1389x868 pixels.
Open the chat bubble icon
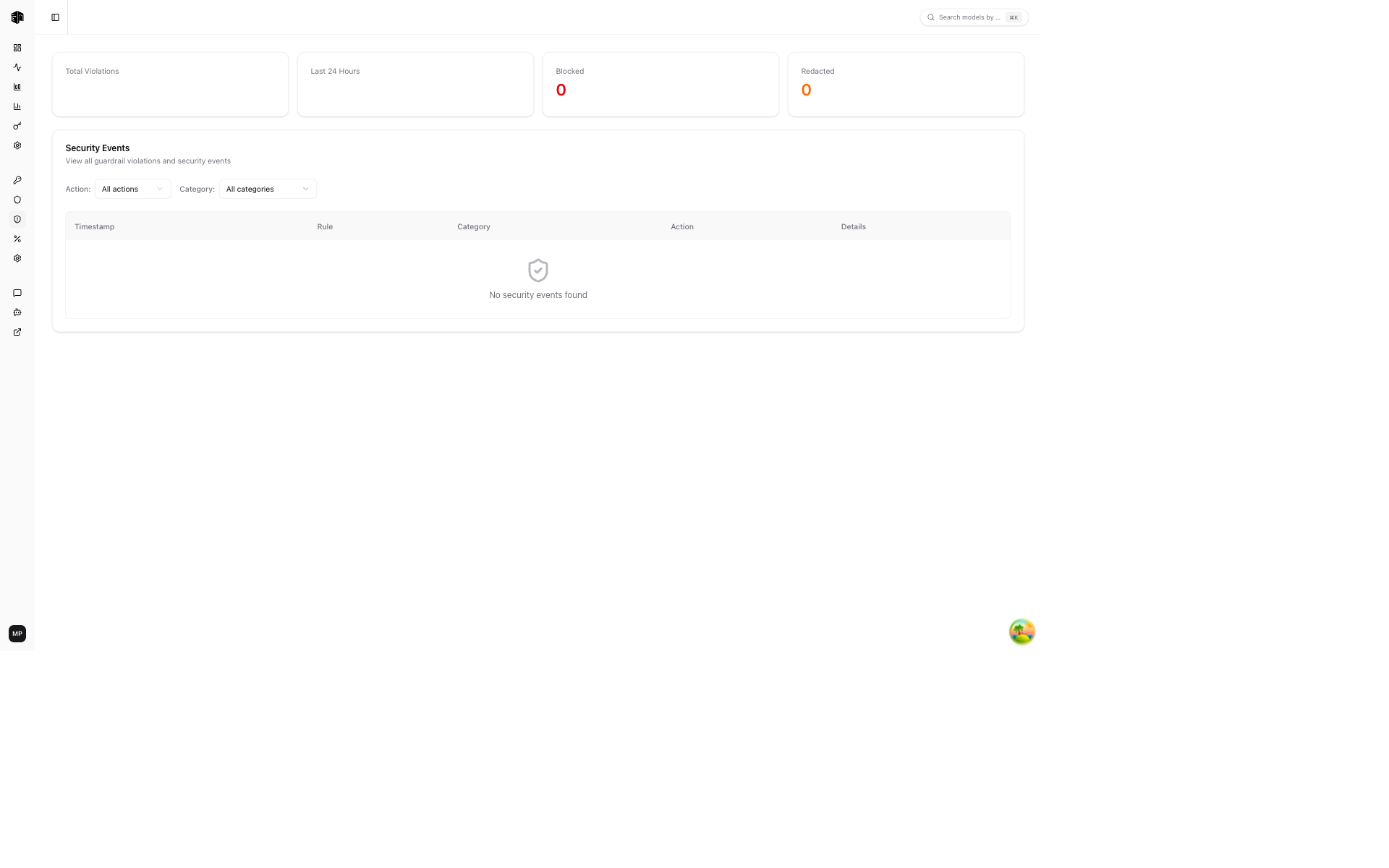pyautogui.click(x=17, y=293)
